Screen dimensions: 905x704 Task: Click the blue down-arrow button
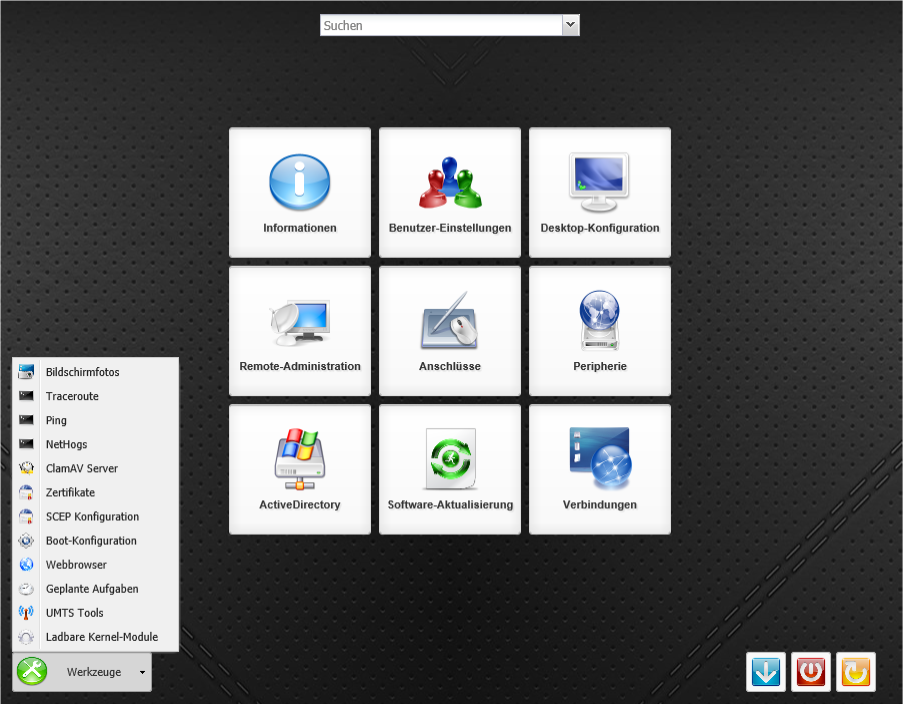[x=766, y=672]
